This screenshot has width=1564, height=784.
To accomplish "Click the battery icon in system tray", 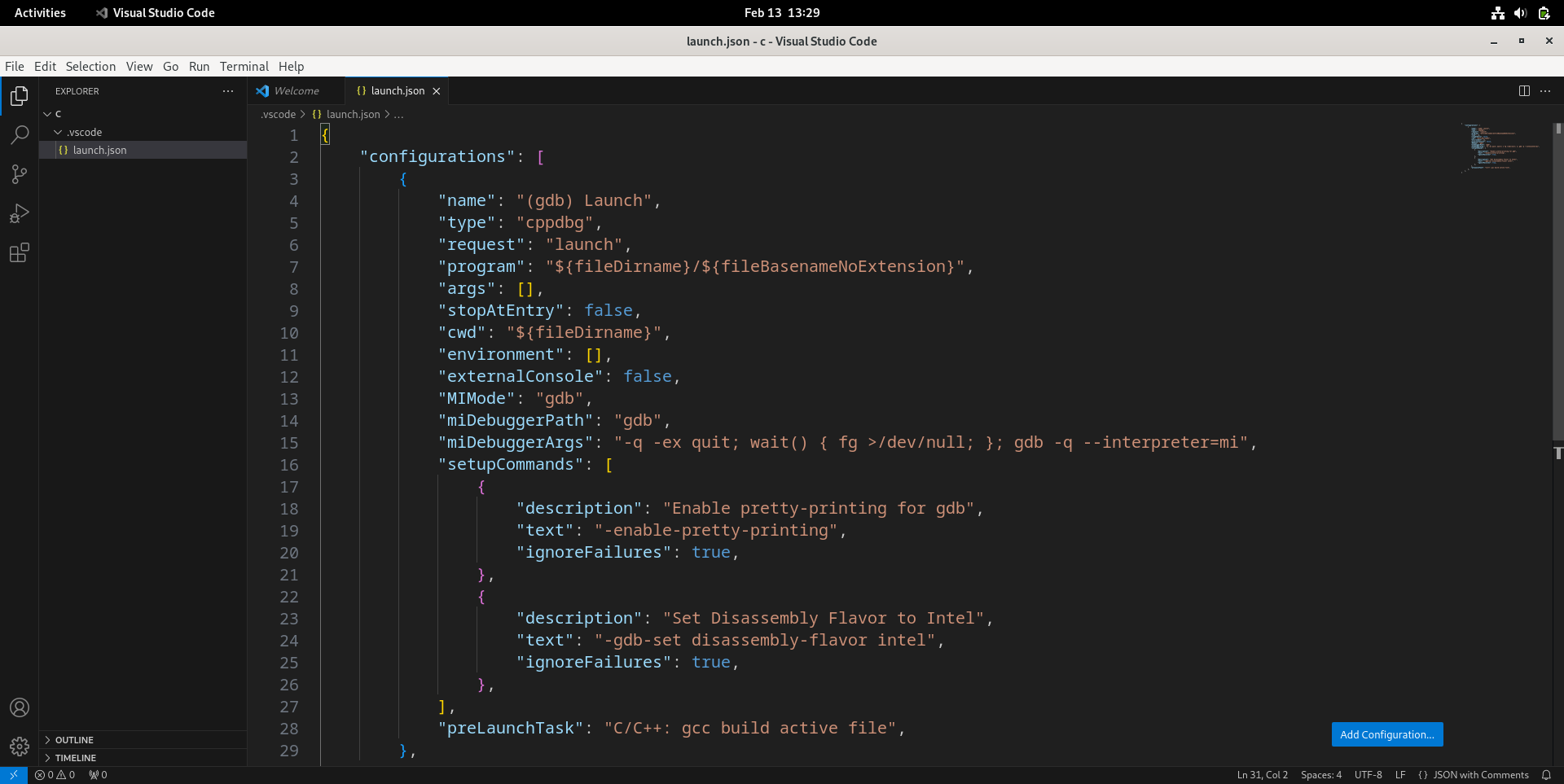I will pyautogui.click(x=1544, y=13).
